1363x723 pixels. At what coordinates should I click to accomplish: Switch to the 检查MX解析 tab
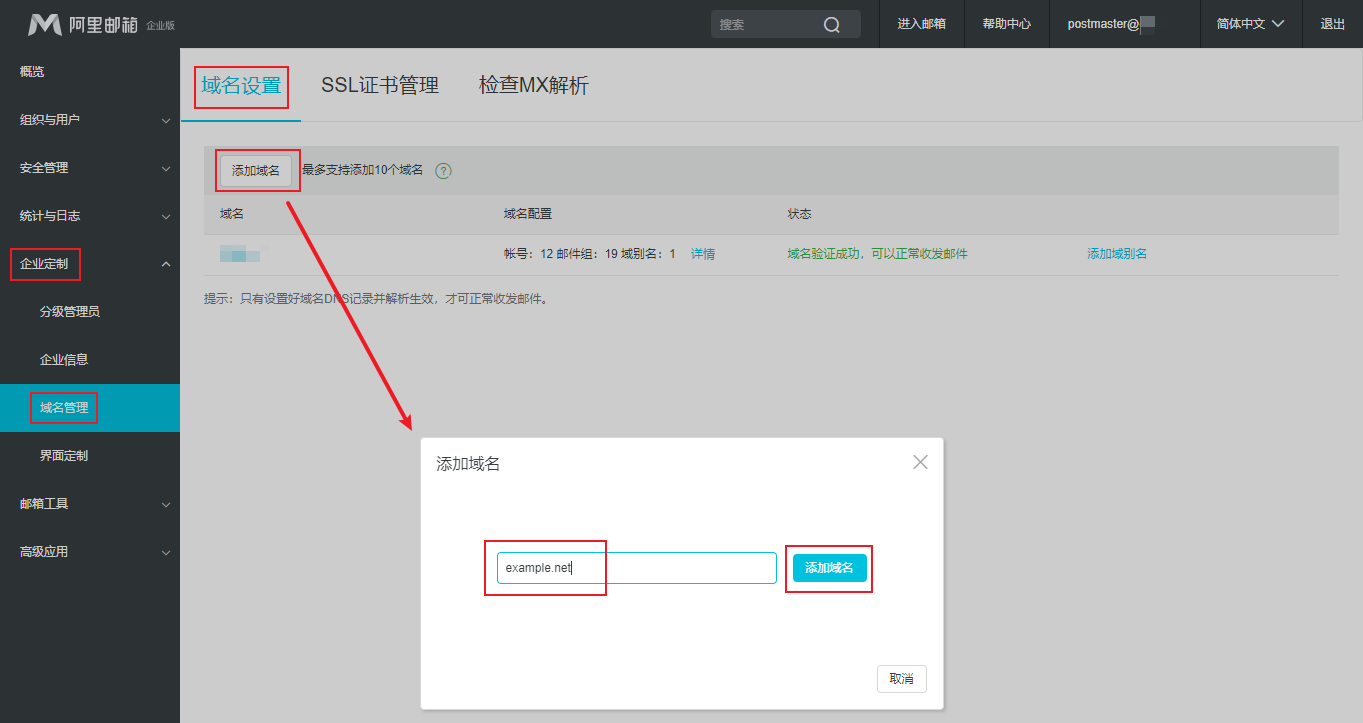[x=534, y=85]
